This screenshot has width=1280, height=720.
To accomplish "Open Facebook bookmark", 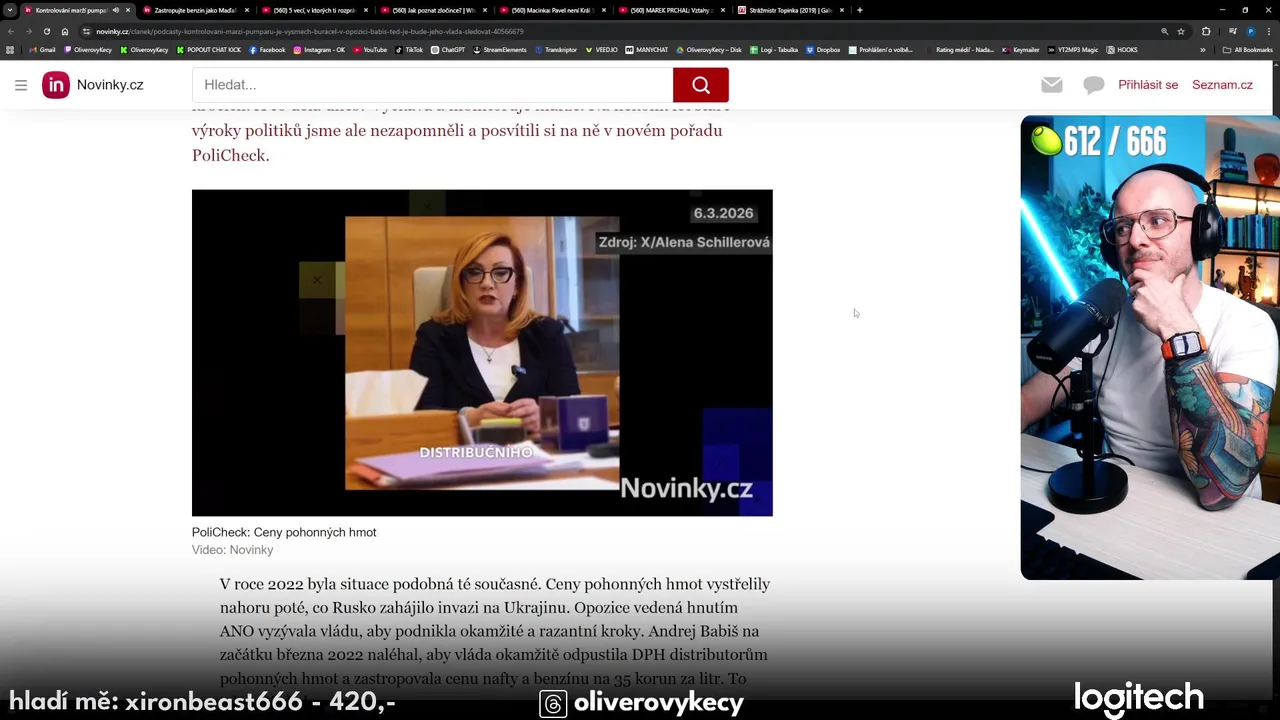I will pyautogui.click(x=267, y=50).
